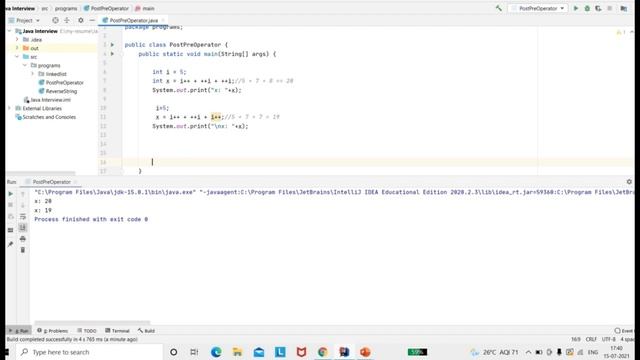Collapse the src folder
This screenshot has width=640, height=360.
click(17, 57)
